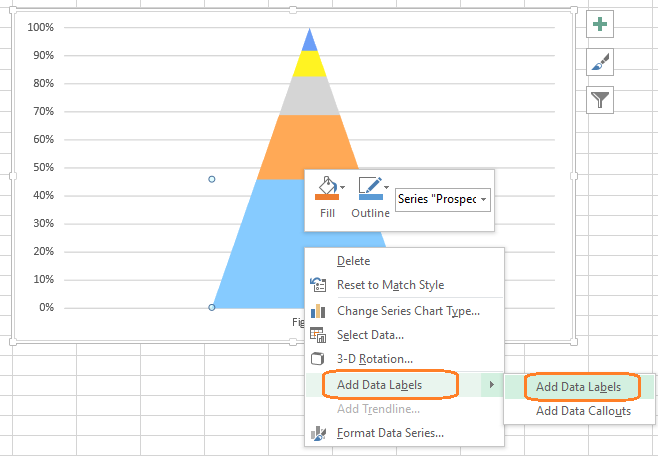Click the 80% axis label
Viewport: 660px width, 456px height.
click(43, 83)
